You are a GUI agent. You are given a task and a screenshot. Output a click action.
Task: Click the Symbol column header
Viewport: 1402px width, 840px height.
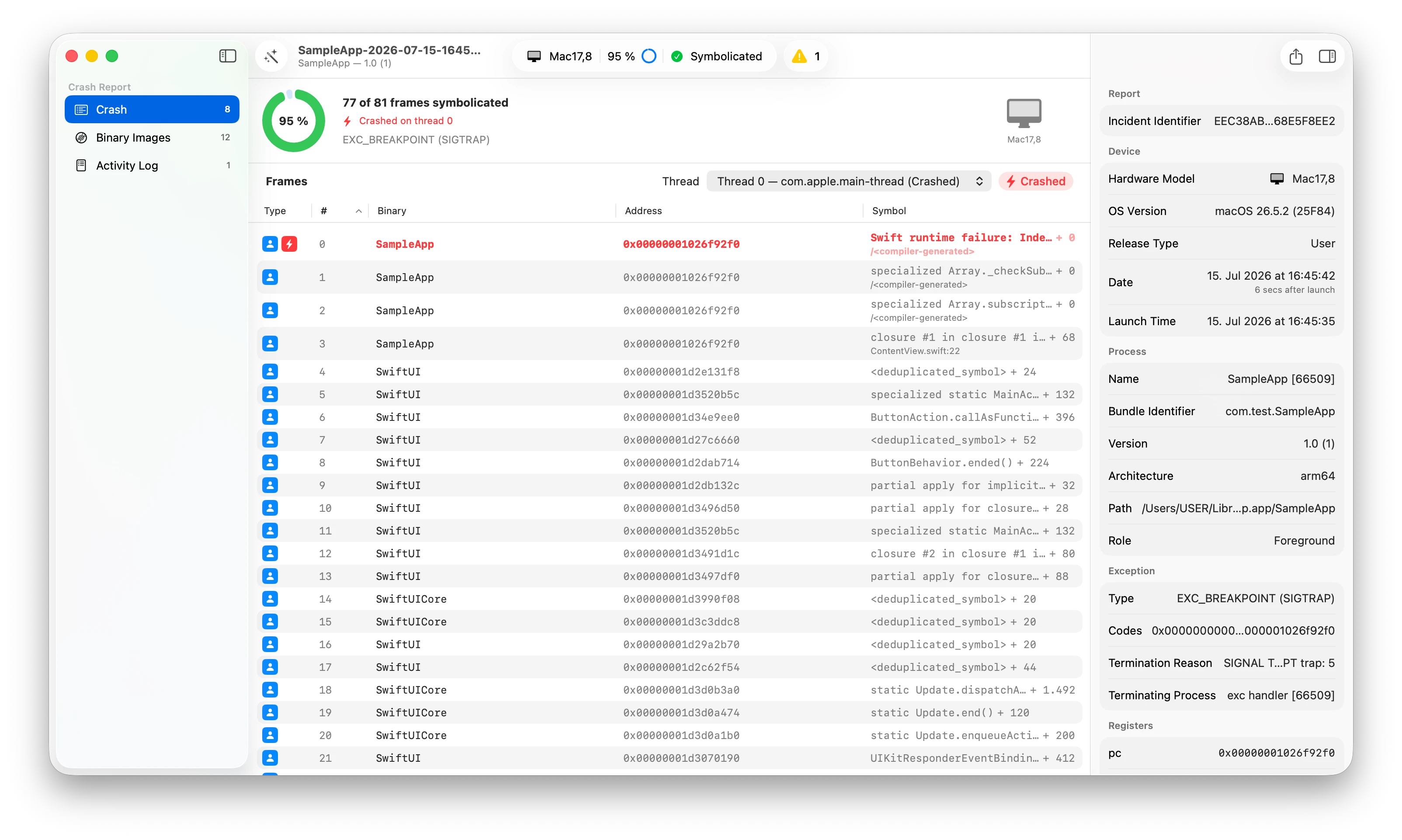click(x=888, y=211)
